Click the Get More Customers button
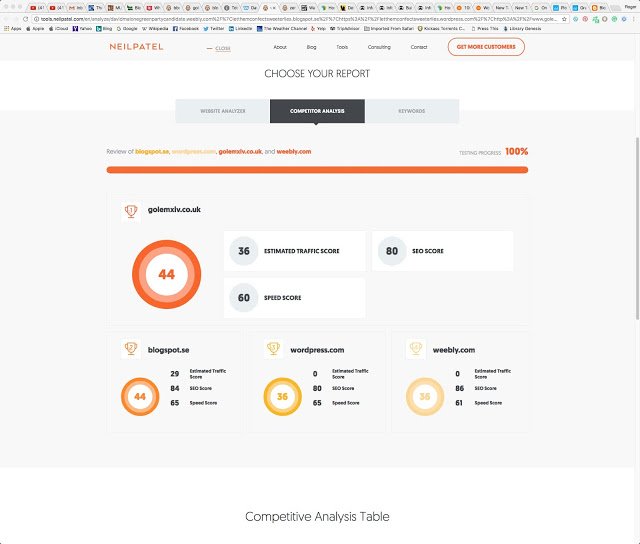 coord(486,47)
